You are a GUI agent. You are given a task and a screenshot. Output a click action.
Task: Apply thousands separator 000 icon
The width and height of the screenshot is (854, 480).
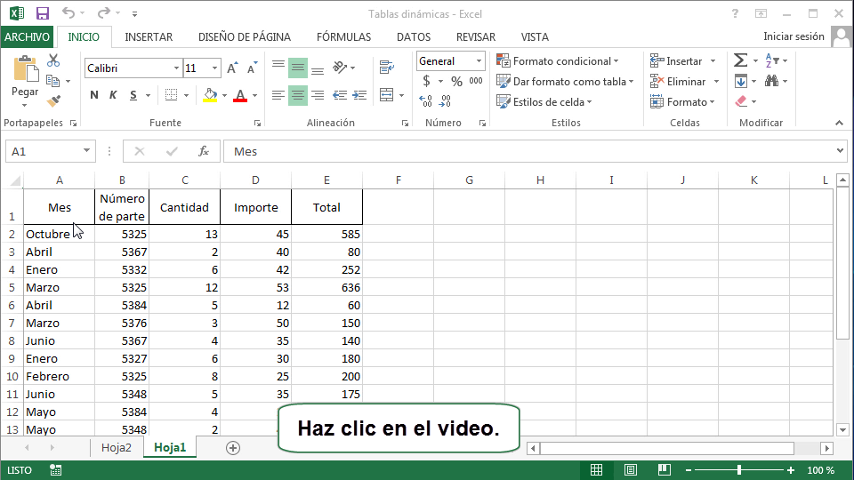tap(475, 81)
